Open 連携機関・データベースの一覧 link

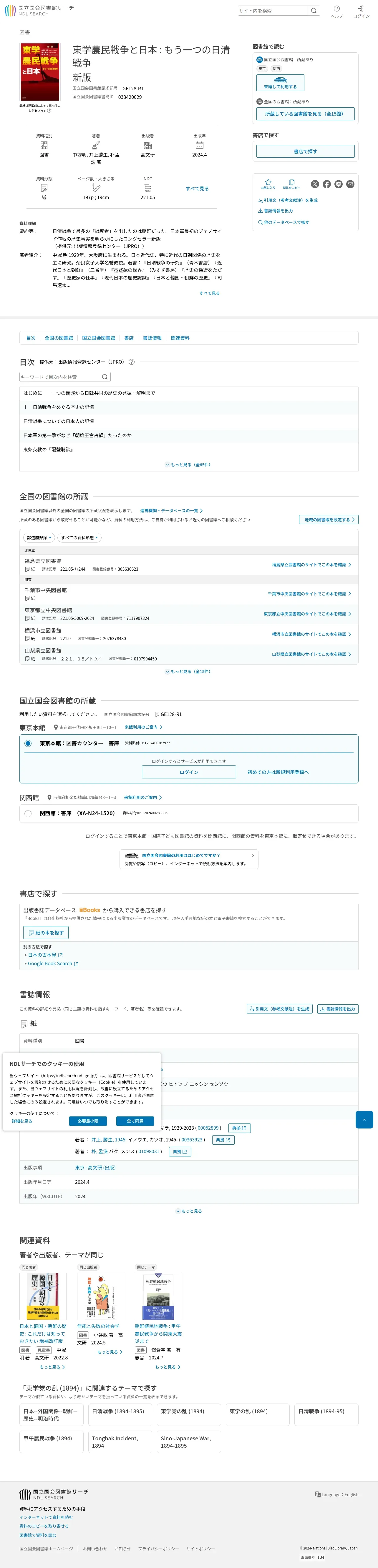tap(171, 511)
